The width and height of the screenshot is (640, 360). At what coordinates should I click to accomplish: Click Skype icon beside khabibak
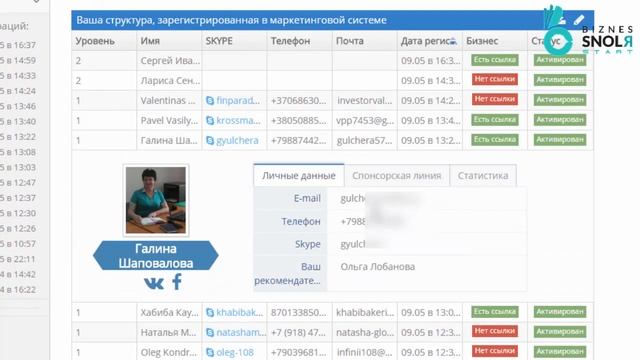click(x=210, y=313)
